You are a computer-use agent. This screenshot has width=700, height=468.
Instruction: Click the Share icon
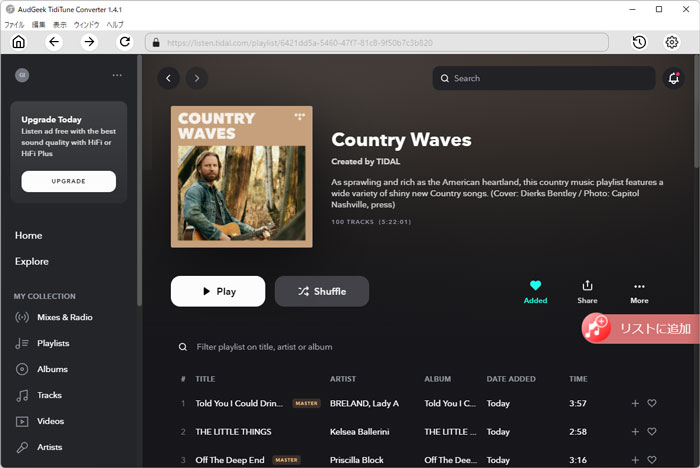click(587, 292)
